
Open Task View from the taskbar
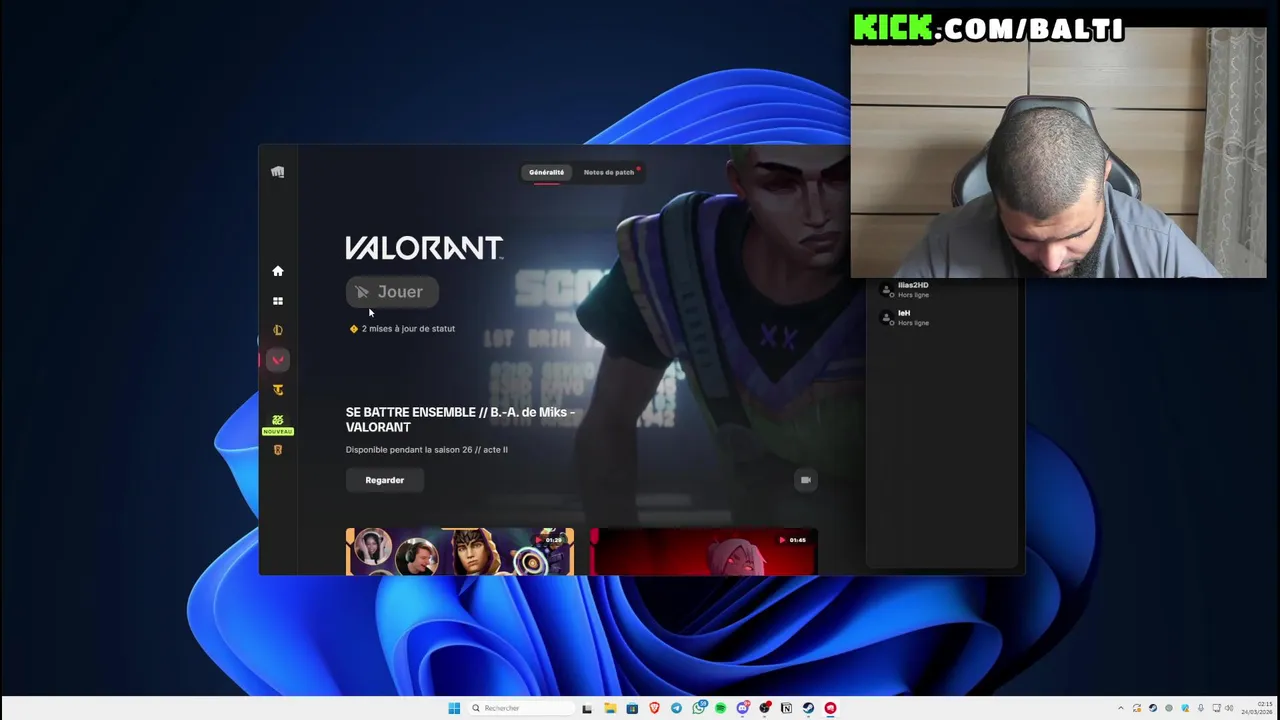[x=587, y=708]
